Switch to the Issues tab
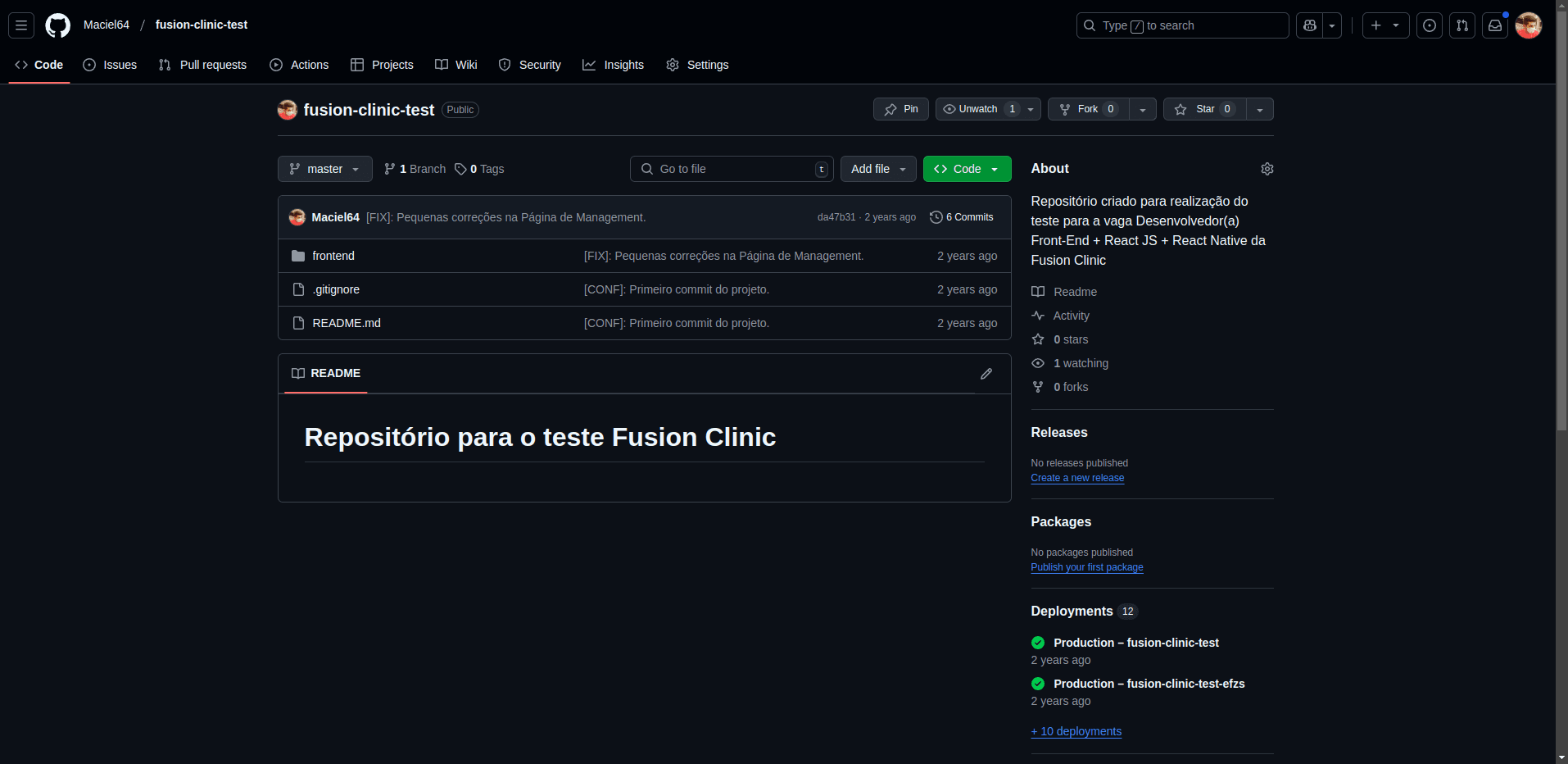Viewport: 1568px width, 764px height. tap(110, 65)
